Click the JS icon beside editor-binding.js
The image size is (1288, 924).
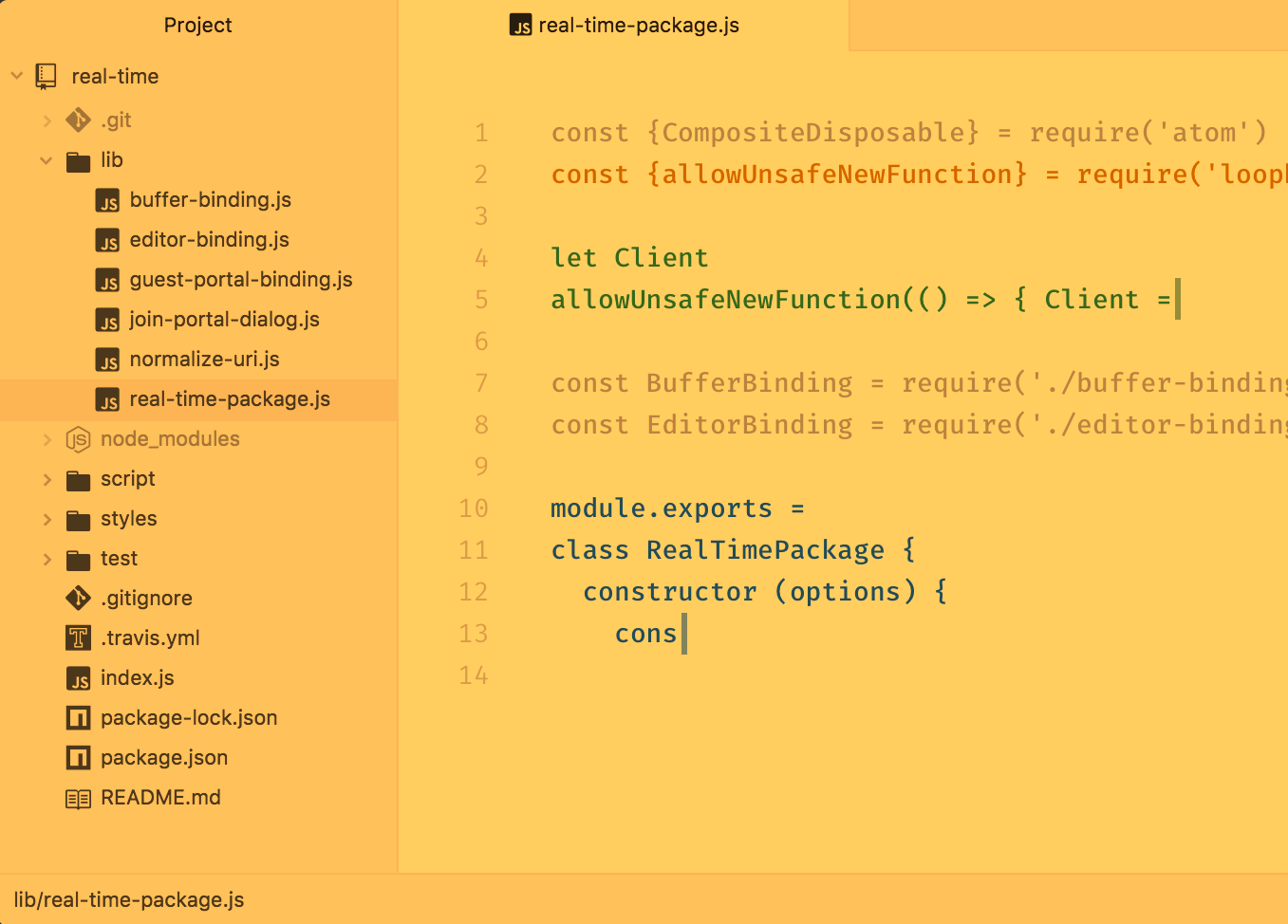(108, 241)
